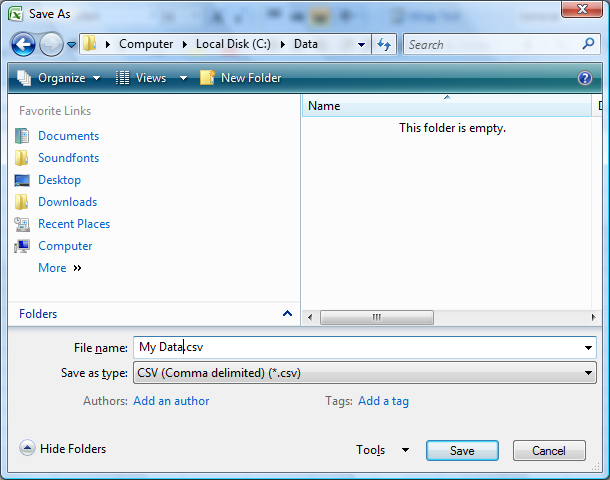Click Add an author
Viewport: 610px width, 480px height.
click(171, 401)
